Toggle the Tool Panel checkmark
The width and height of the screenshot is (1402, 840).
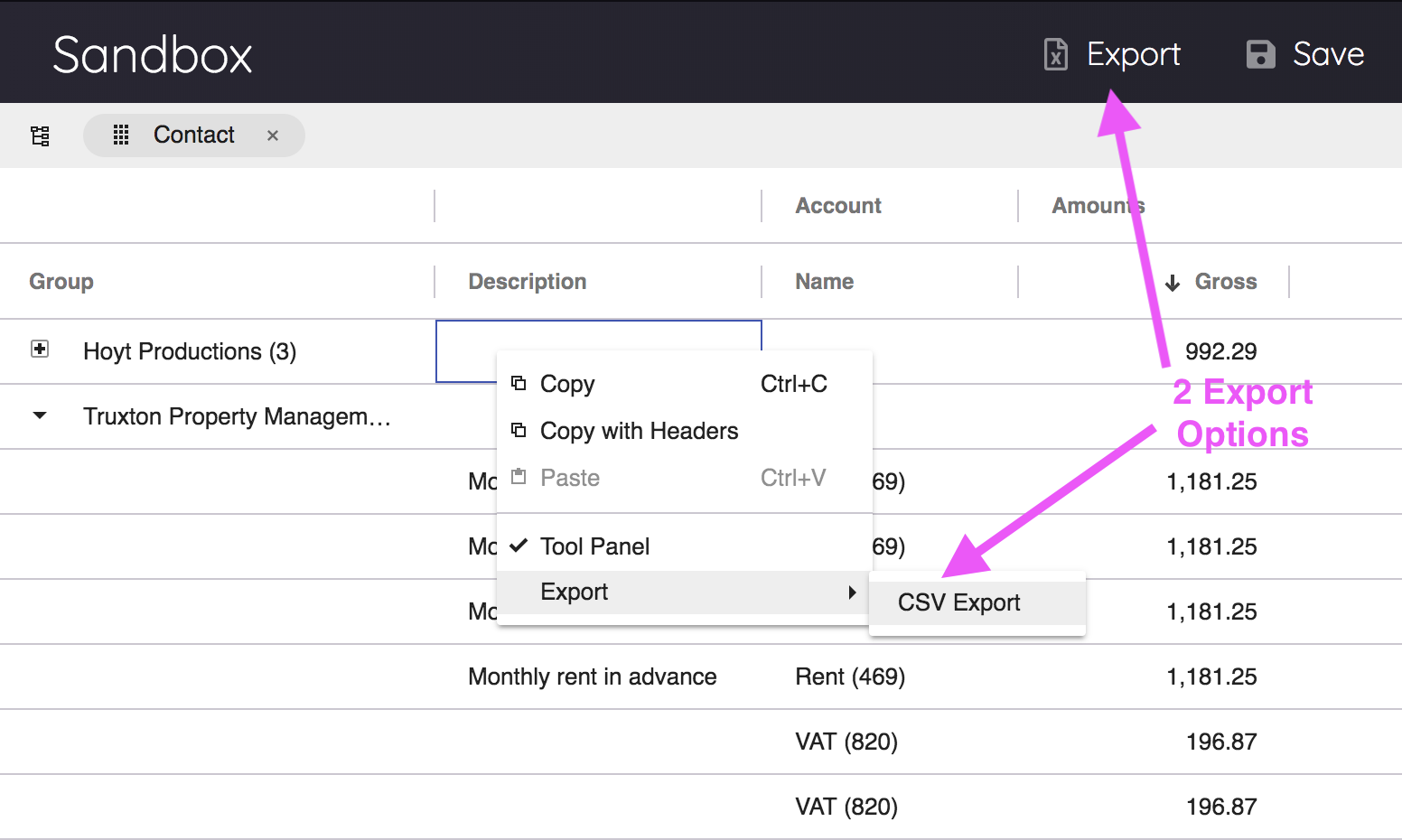519,546
